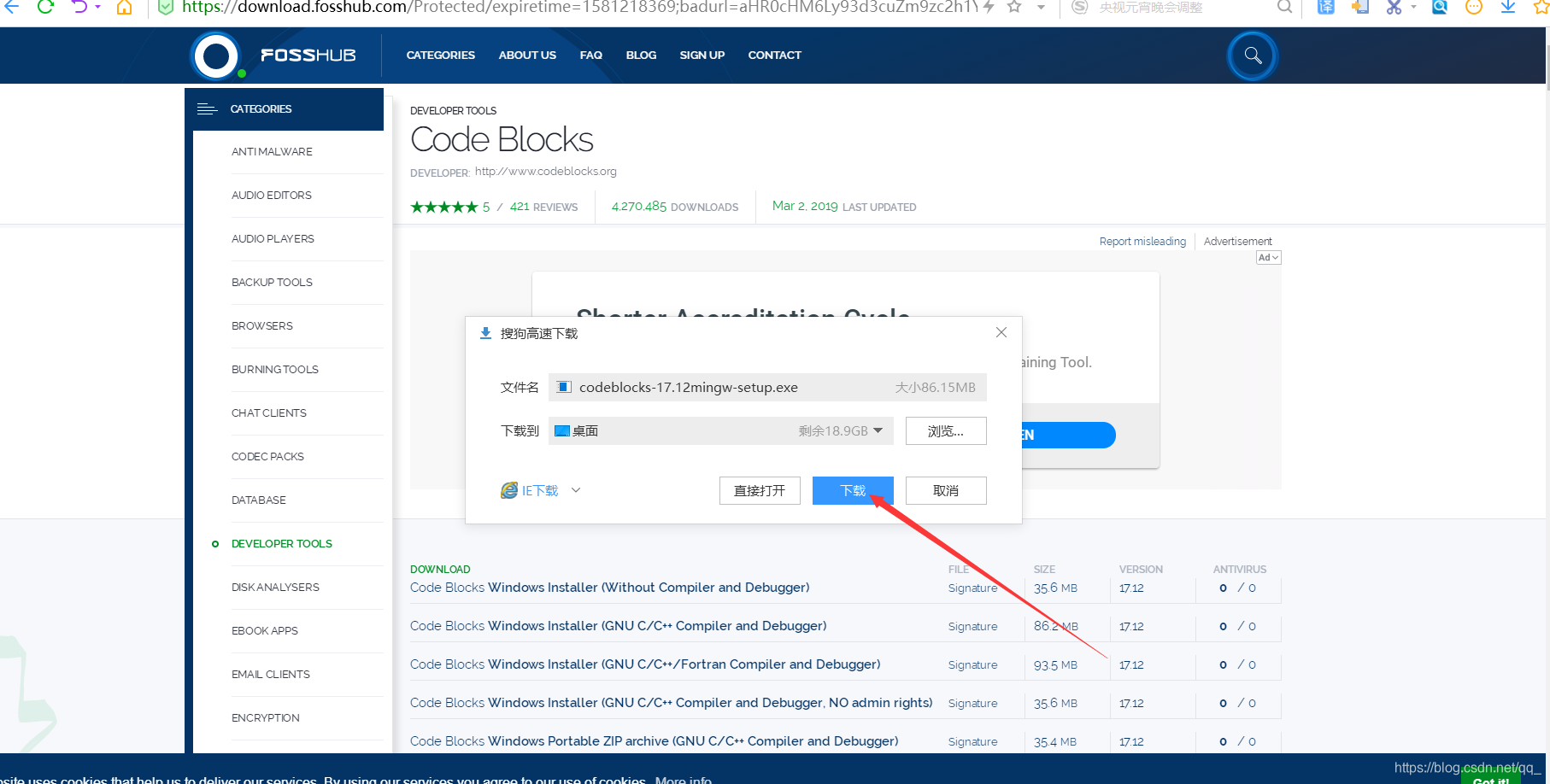Image resolution: width=1550 pixels, height=784 pixels.
Task: Click Report misleading link
Action: 1142,242
